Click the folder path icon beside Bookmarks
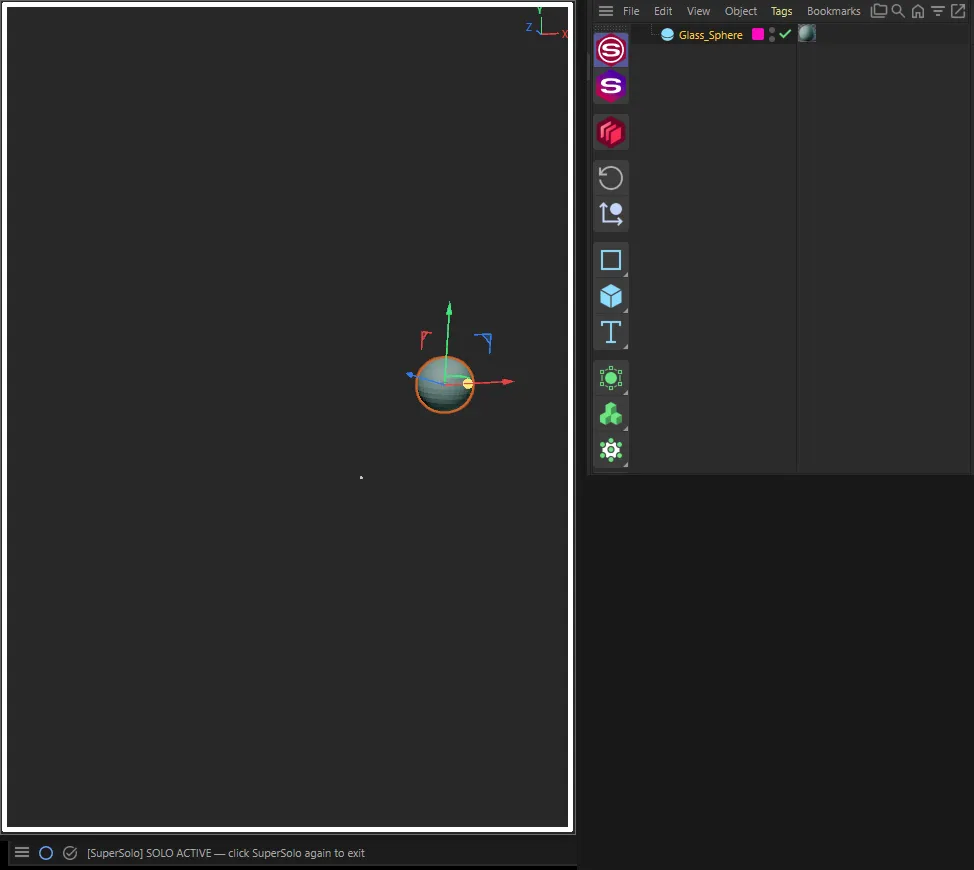Viewport: 974px width, 870px height. click(878, 11)
